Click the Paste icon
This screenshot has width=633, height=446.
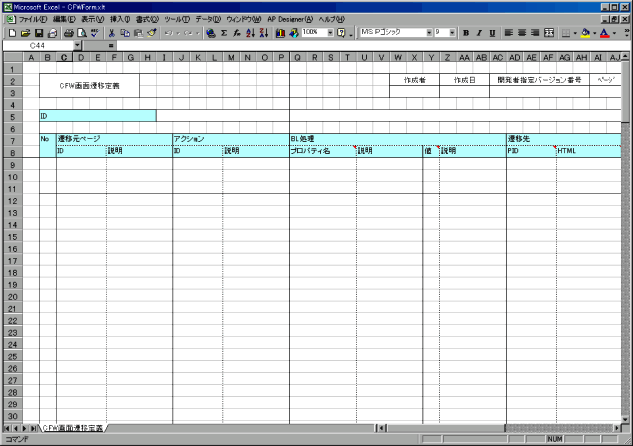(138, 33)
